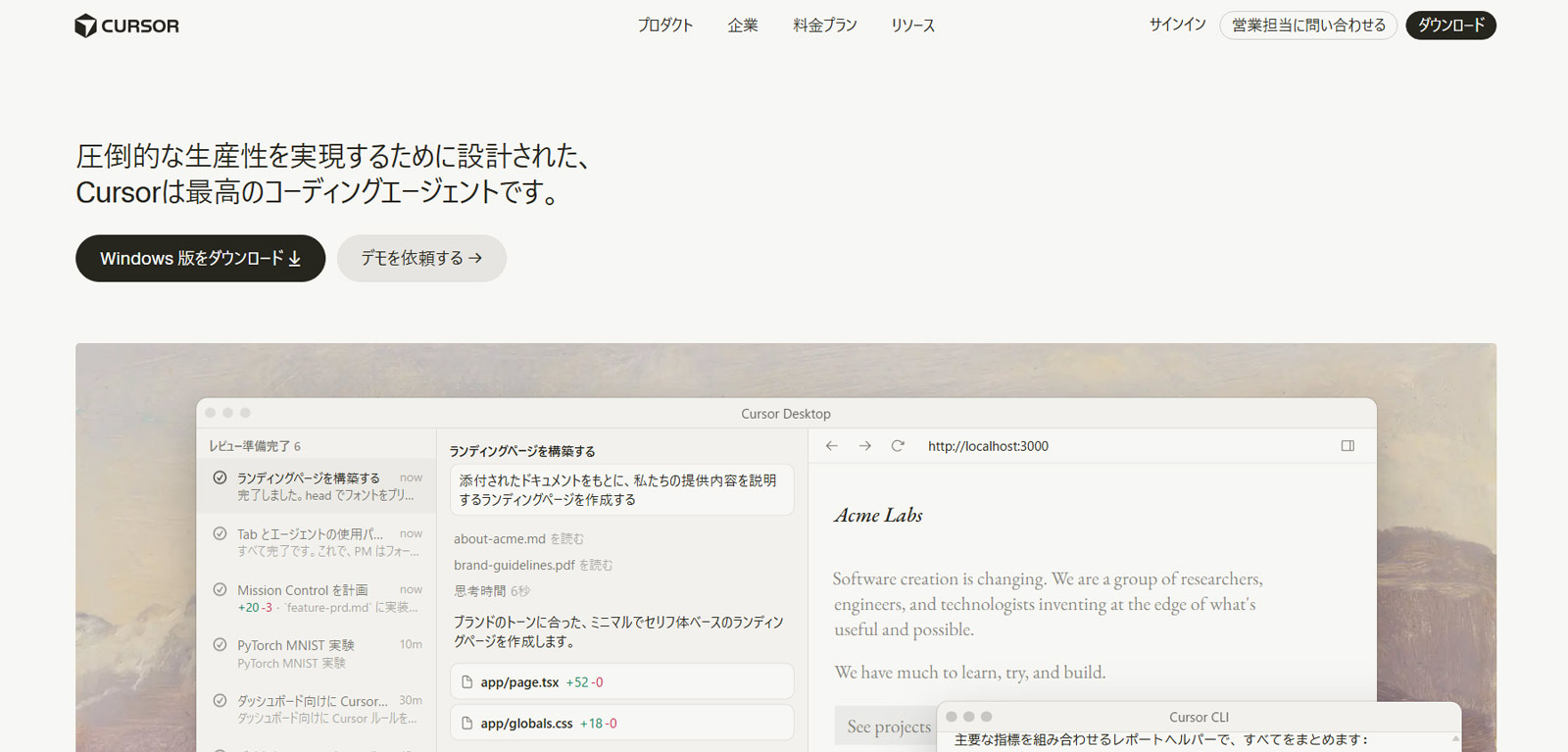Viewport: 1568px width, 752px height.
Task: Select ランディングページを構築する task row
Action: 316,486
